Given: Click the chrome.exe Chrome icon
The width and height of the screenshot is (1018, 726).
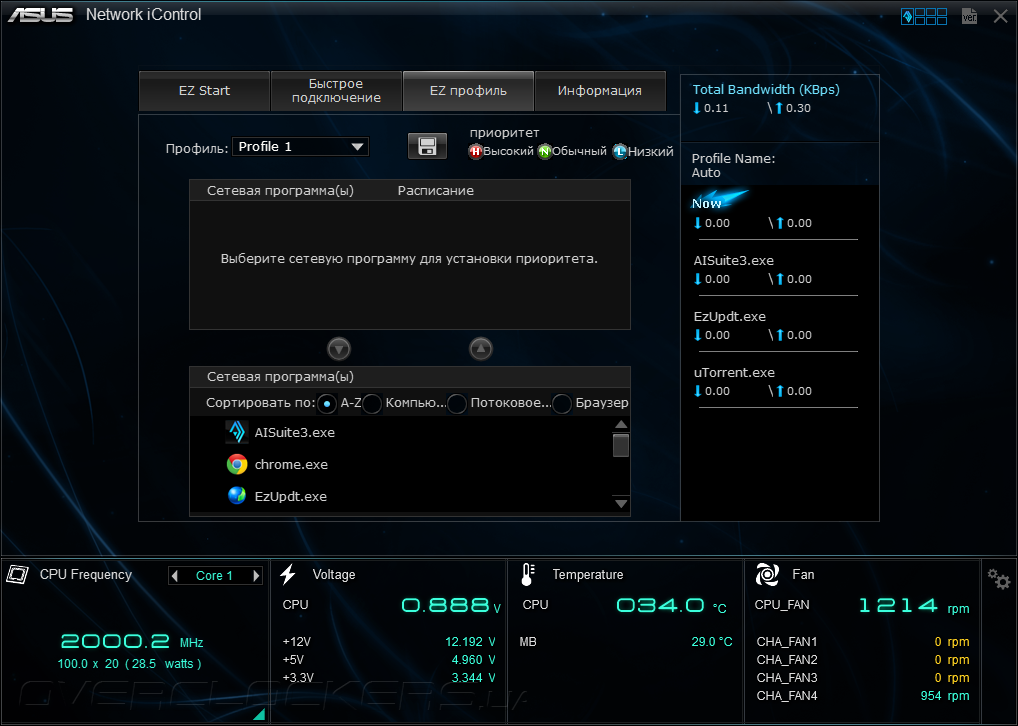Looking at the screenshot, I should [x=237, y=464].
